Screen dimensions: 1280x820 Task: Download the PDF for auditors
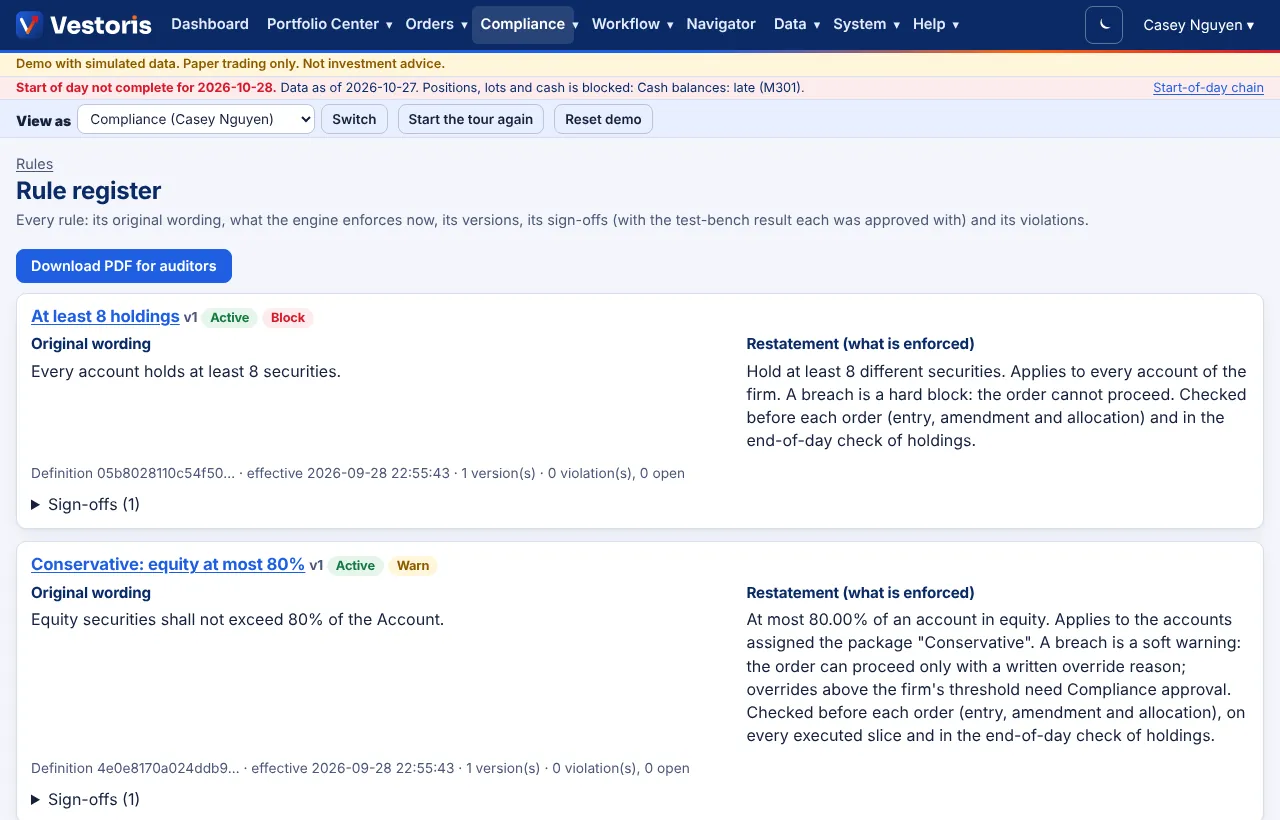point(124,266)
